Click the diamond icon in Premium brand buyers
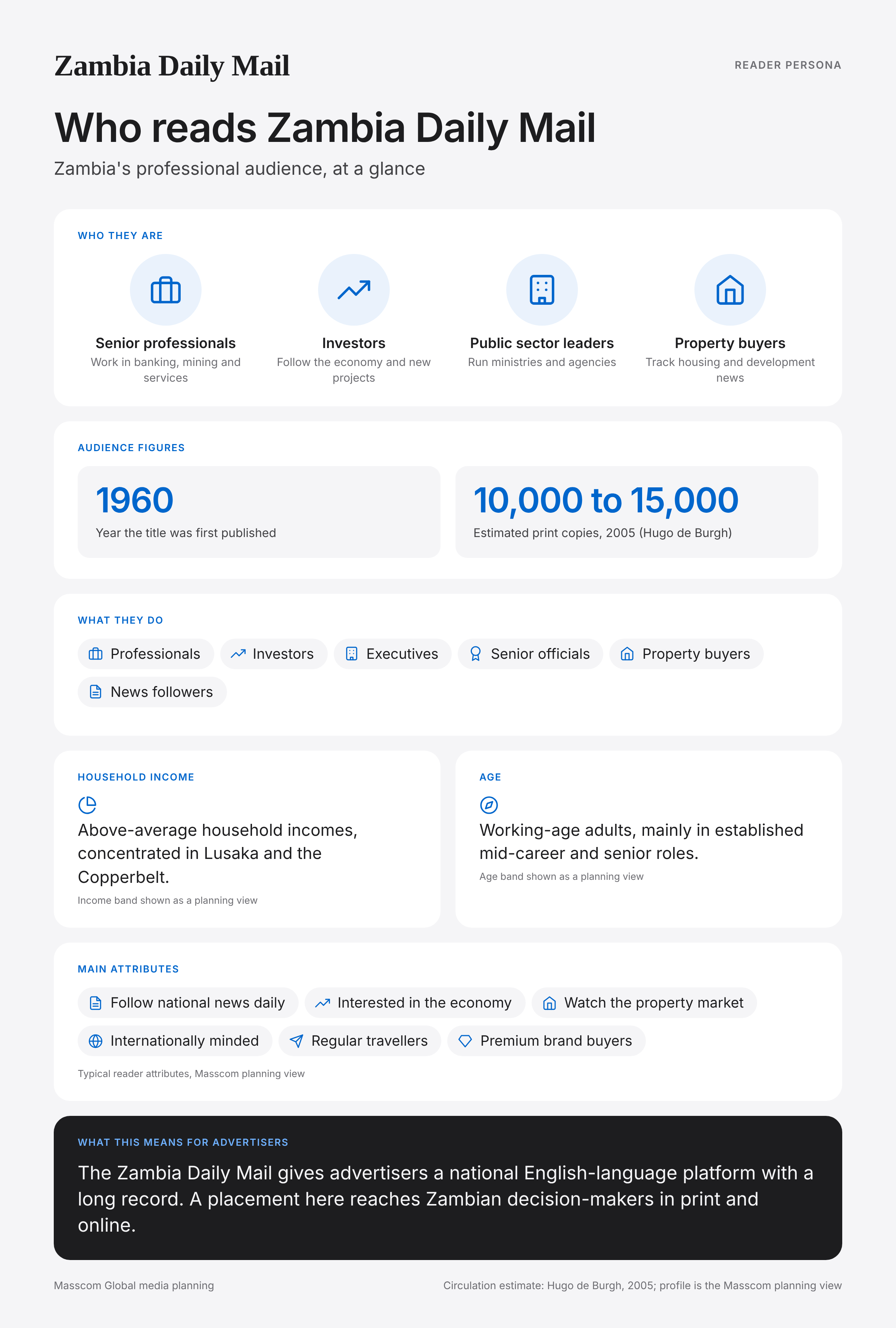Image resolution: width=896 pixels, height=1328 pixels. [x=466, y=1040]
